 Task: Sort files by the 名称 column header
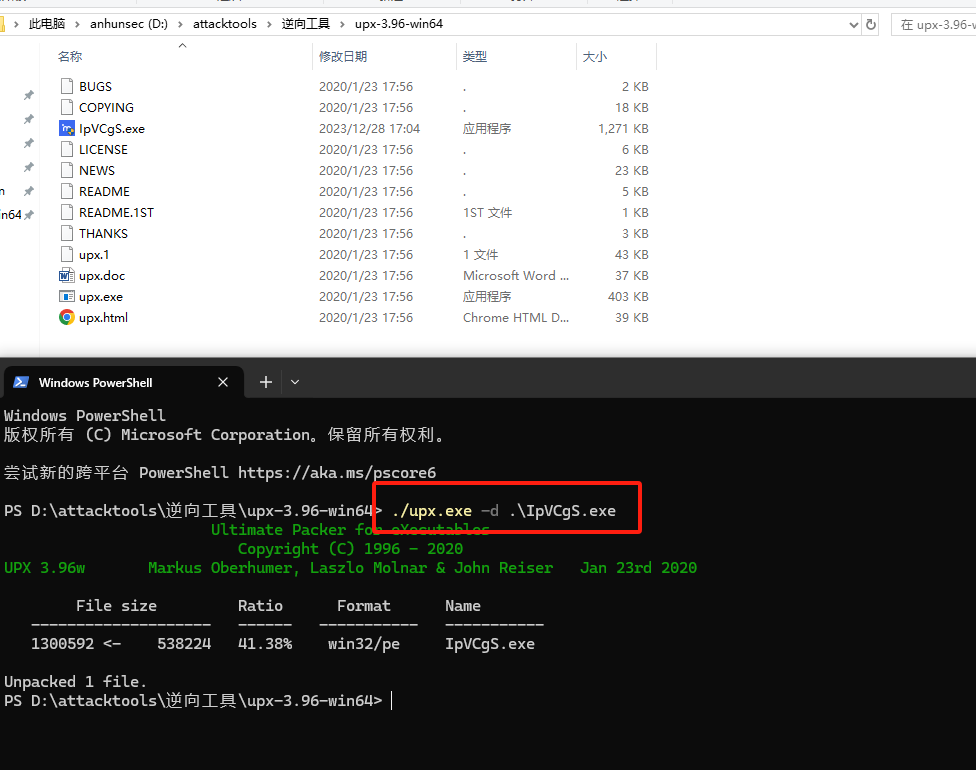(70, 57)
